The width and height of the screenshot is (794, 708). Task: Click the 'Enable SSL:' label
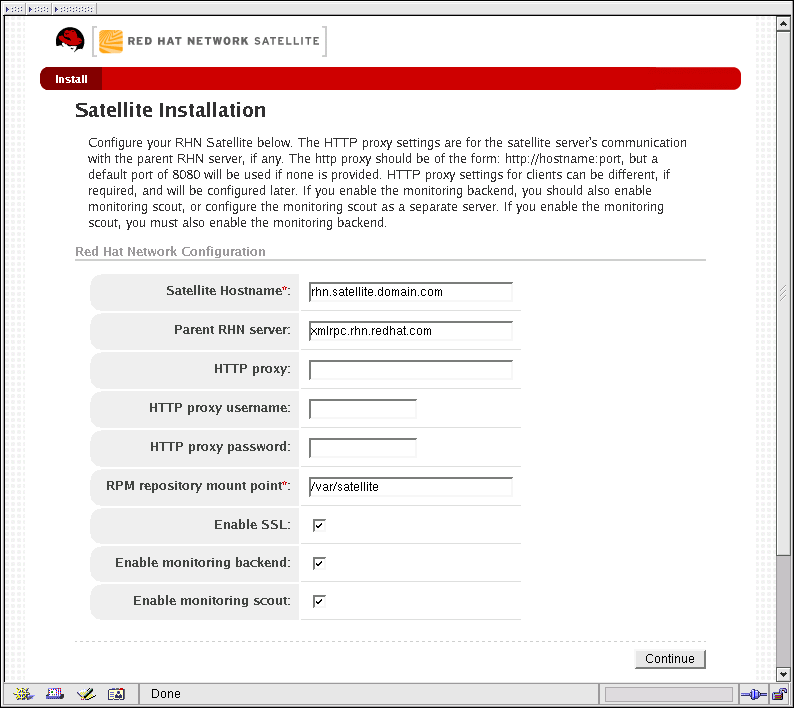point(252,524)
